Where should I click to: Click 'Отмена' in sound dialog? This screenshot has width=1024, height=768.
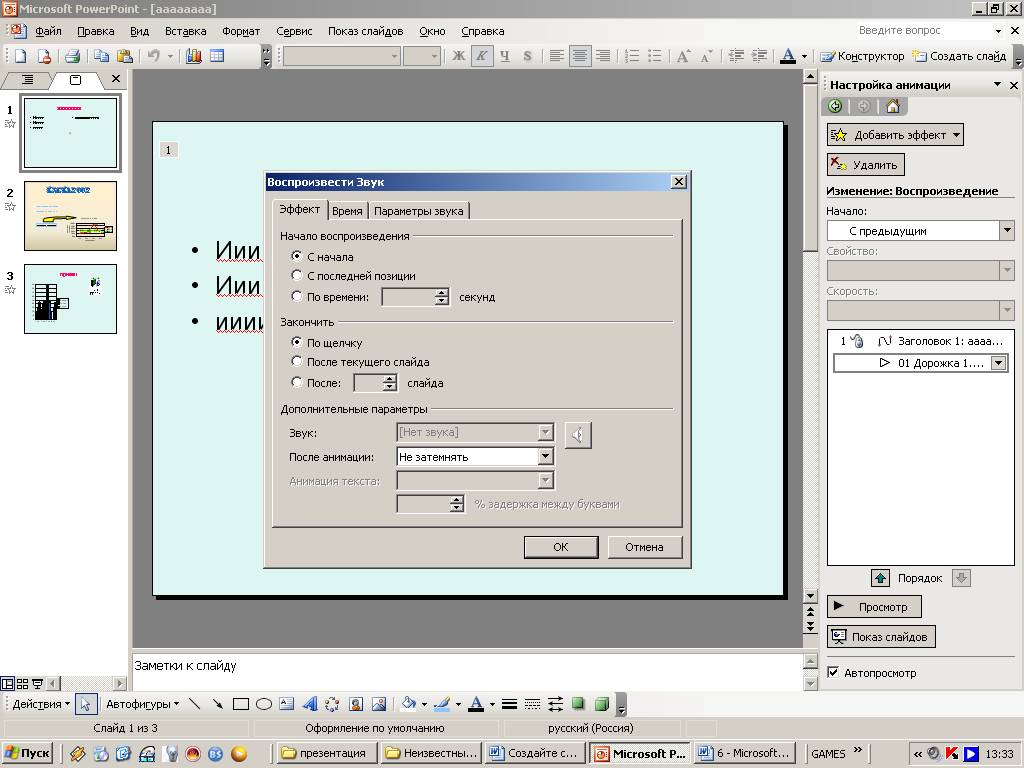[x=645, y=547]
